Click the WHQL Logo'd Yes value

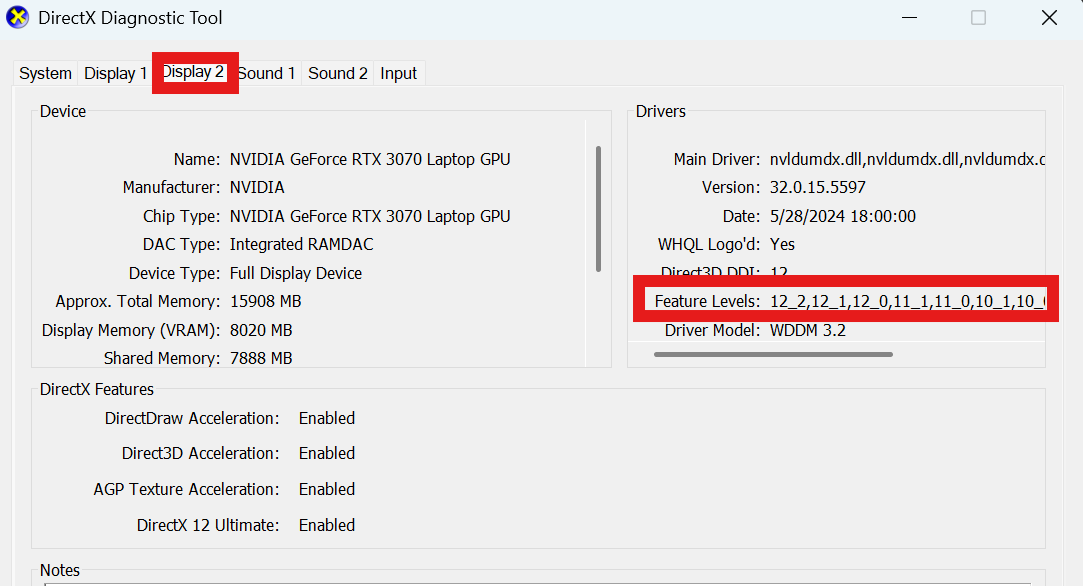783,245
